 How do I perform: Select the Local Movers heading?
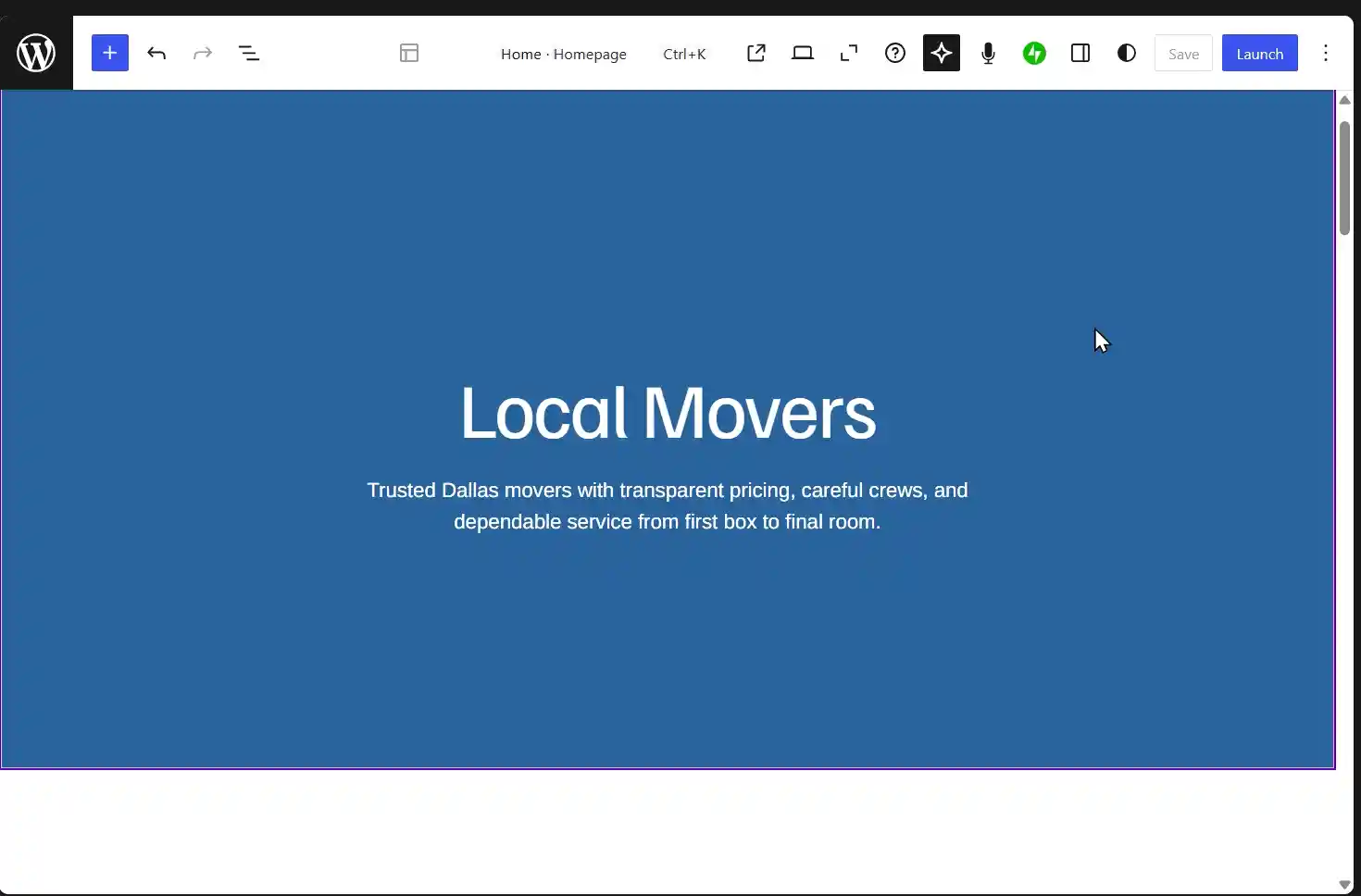tap(668, 413)
